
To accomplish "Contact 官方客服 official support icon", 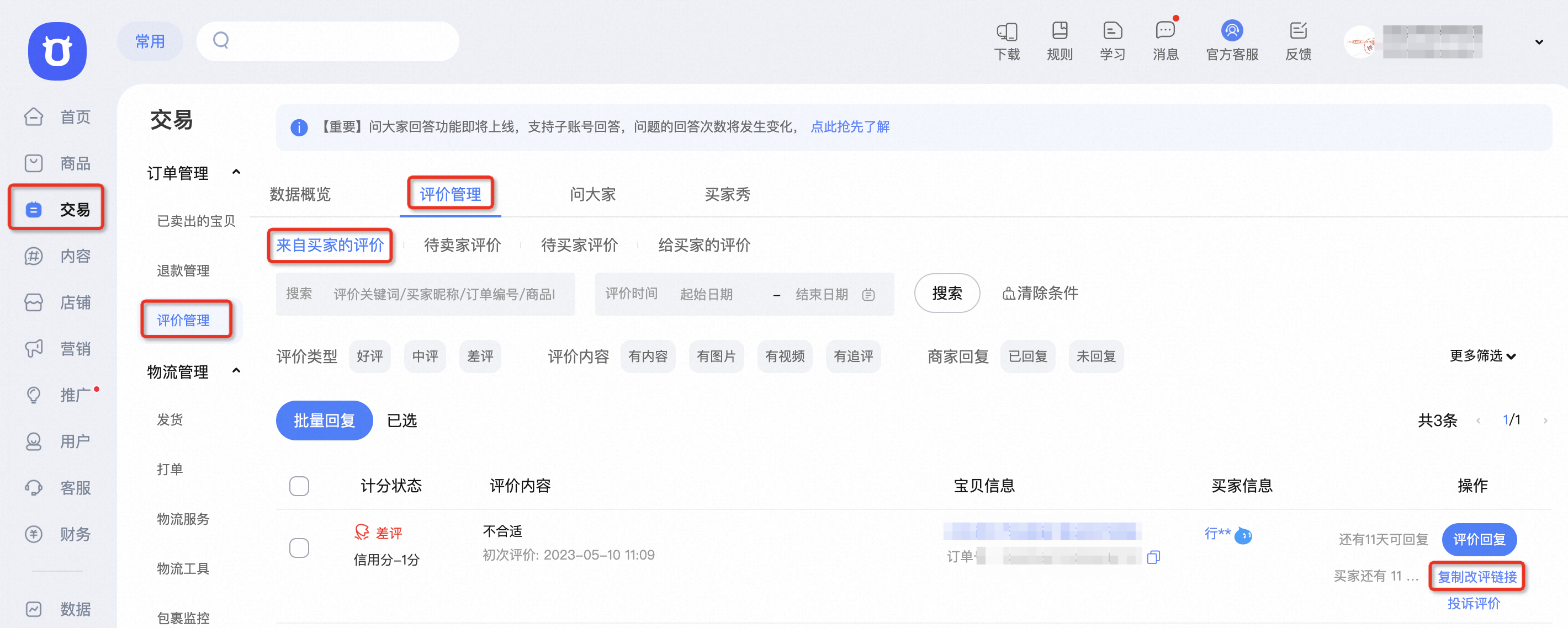I will click(x=1232, y=41).
